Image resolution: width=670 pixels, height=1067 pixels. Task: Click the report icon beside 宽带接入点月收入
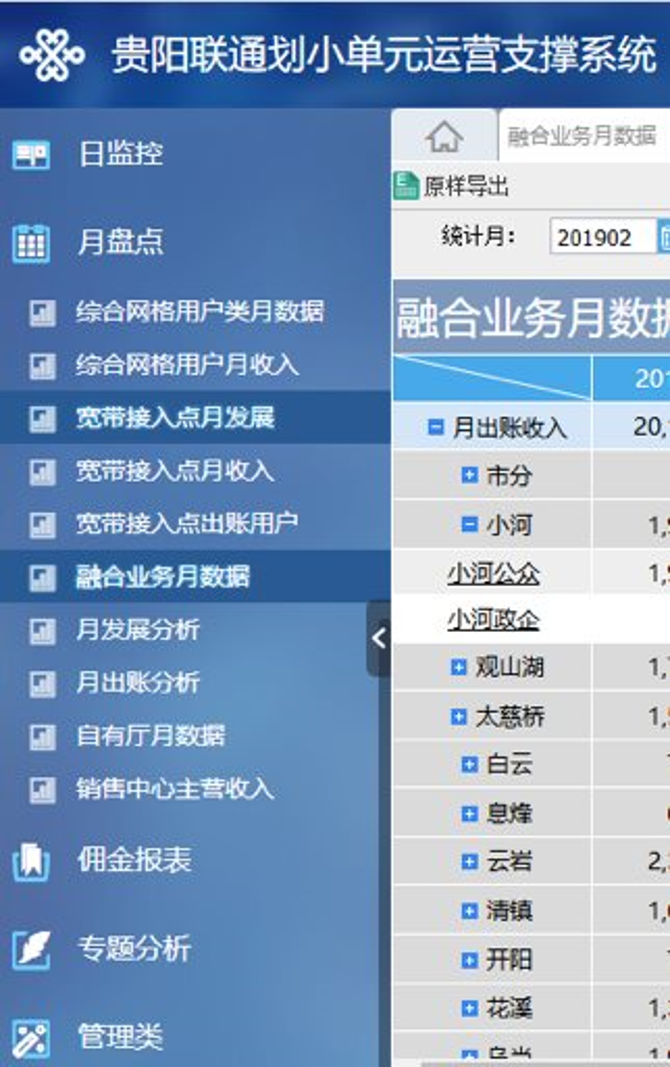42,472
